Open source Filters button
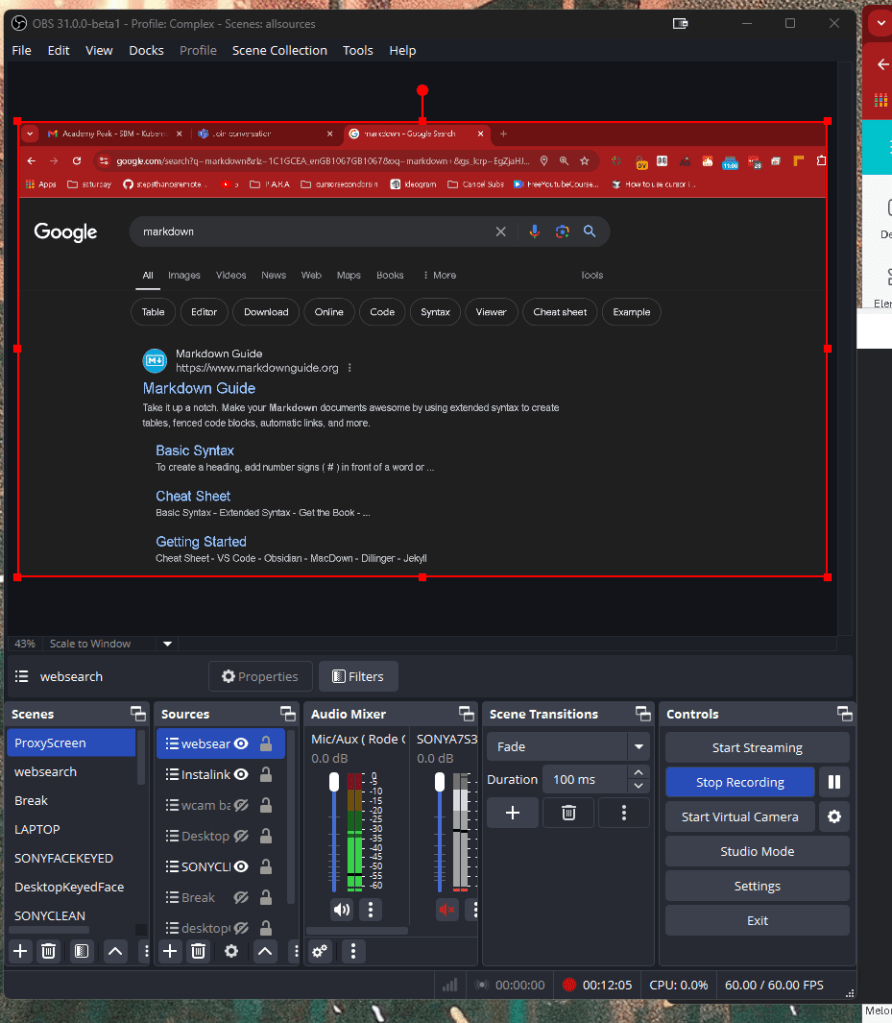This screenshot has width=892, height=1023. [x=358, y=677]
